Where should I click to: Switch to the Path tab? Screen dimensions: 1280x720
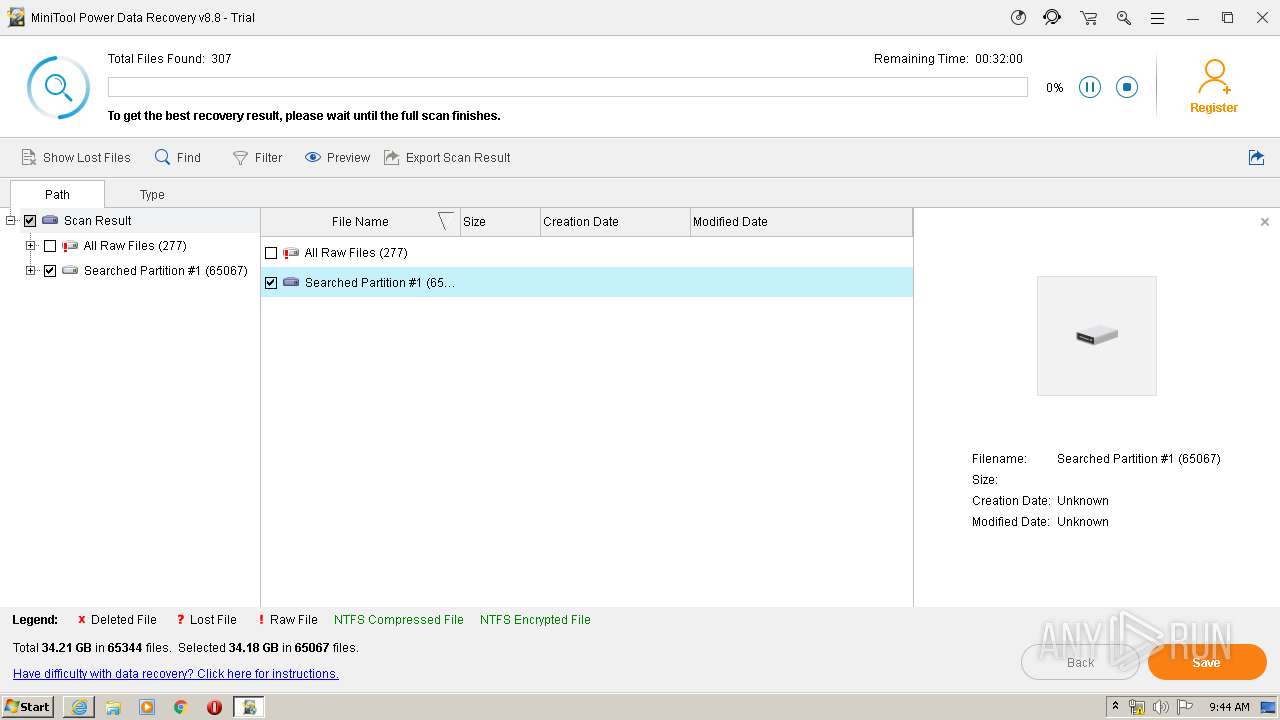[57, 194]
